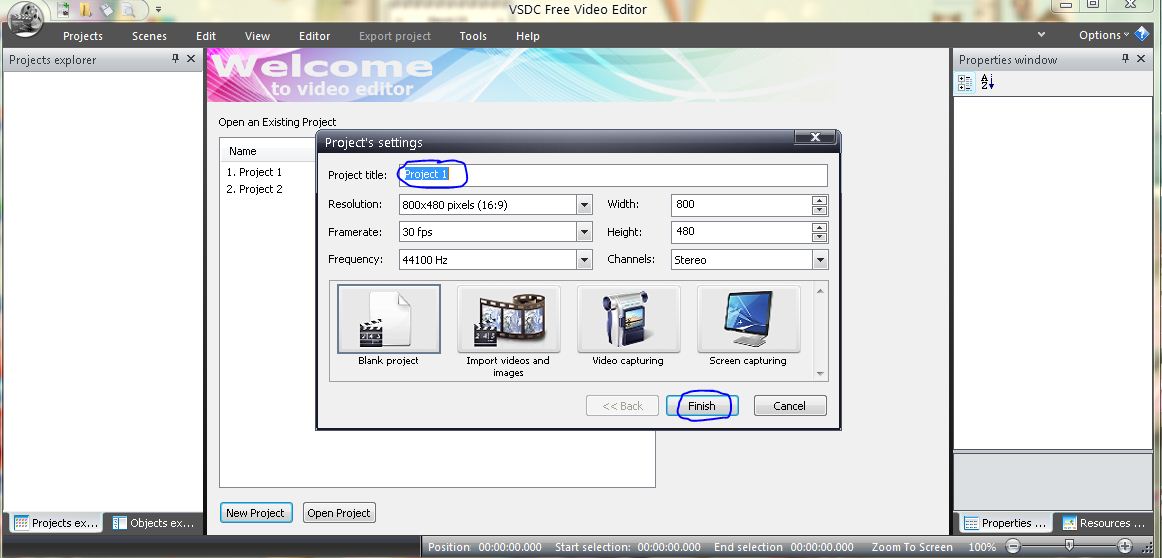
Task: Click the third quick-access toolbar icon
Action: pos(107,10)
